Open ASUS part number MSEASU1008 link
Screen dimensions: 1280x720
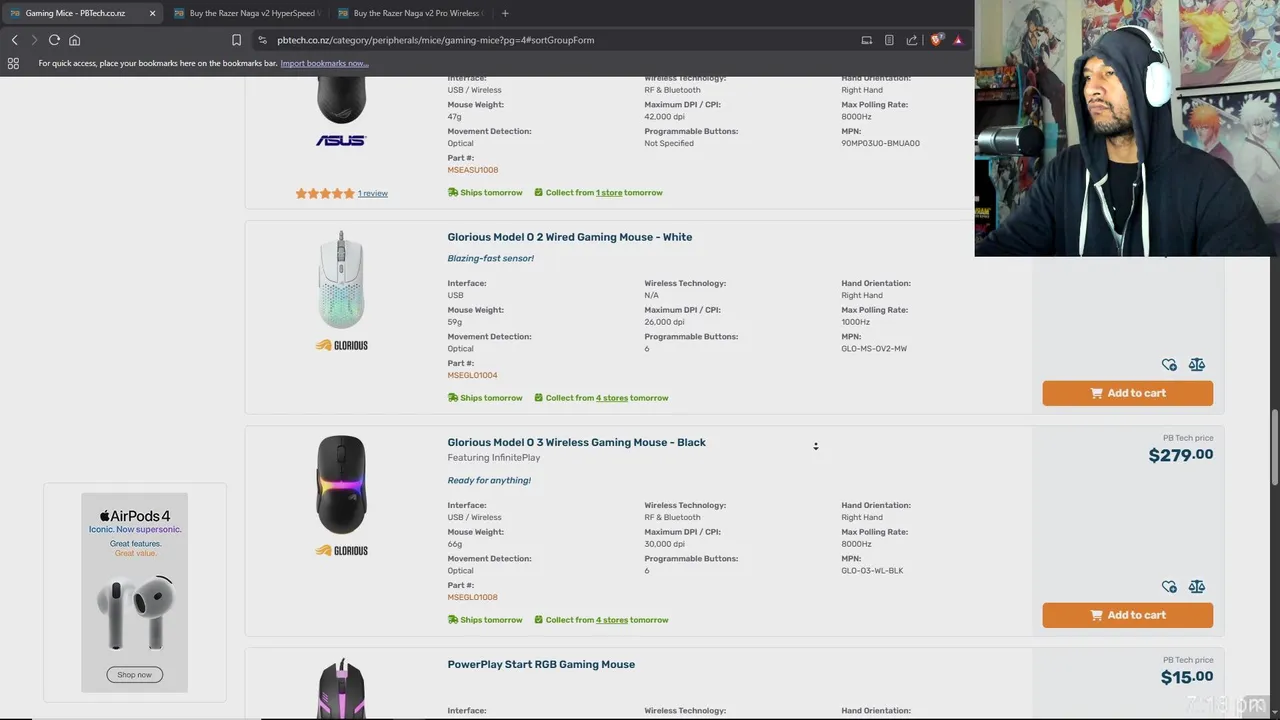(472, 170)
